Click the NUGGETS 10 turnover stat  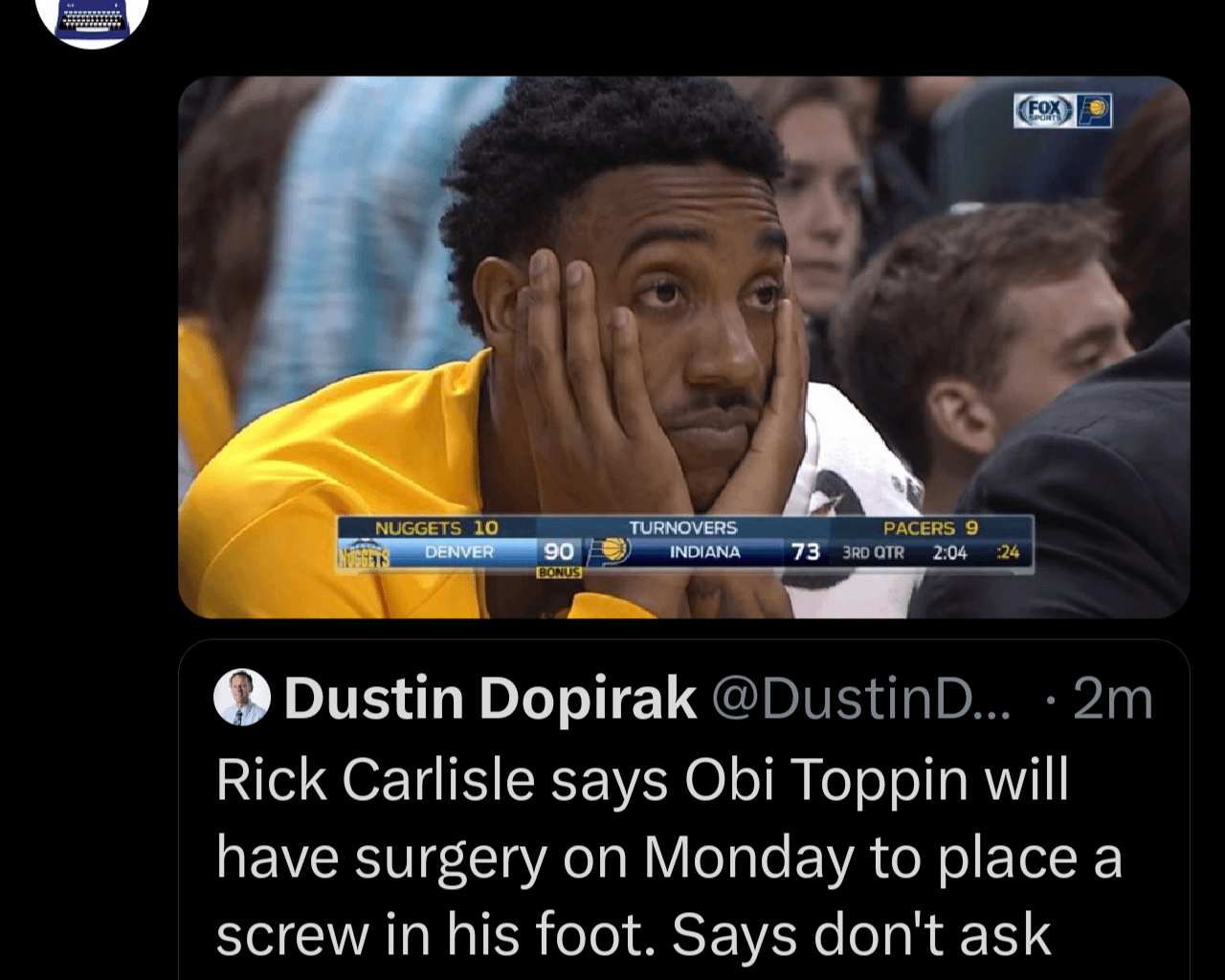(x=436, y=528)
